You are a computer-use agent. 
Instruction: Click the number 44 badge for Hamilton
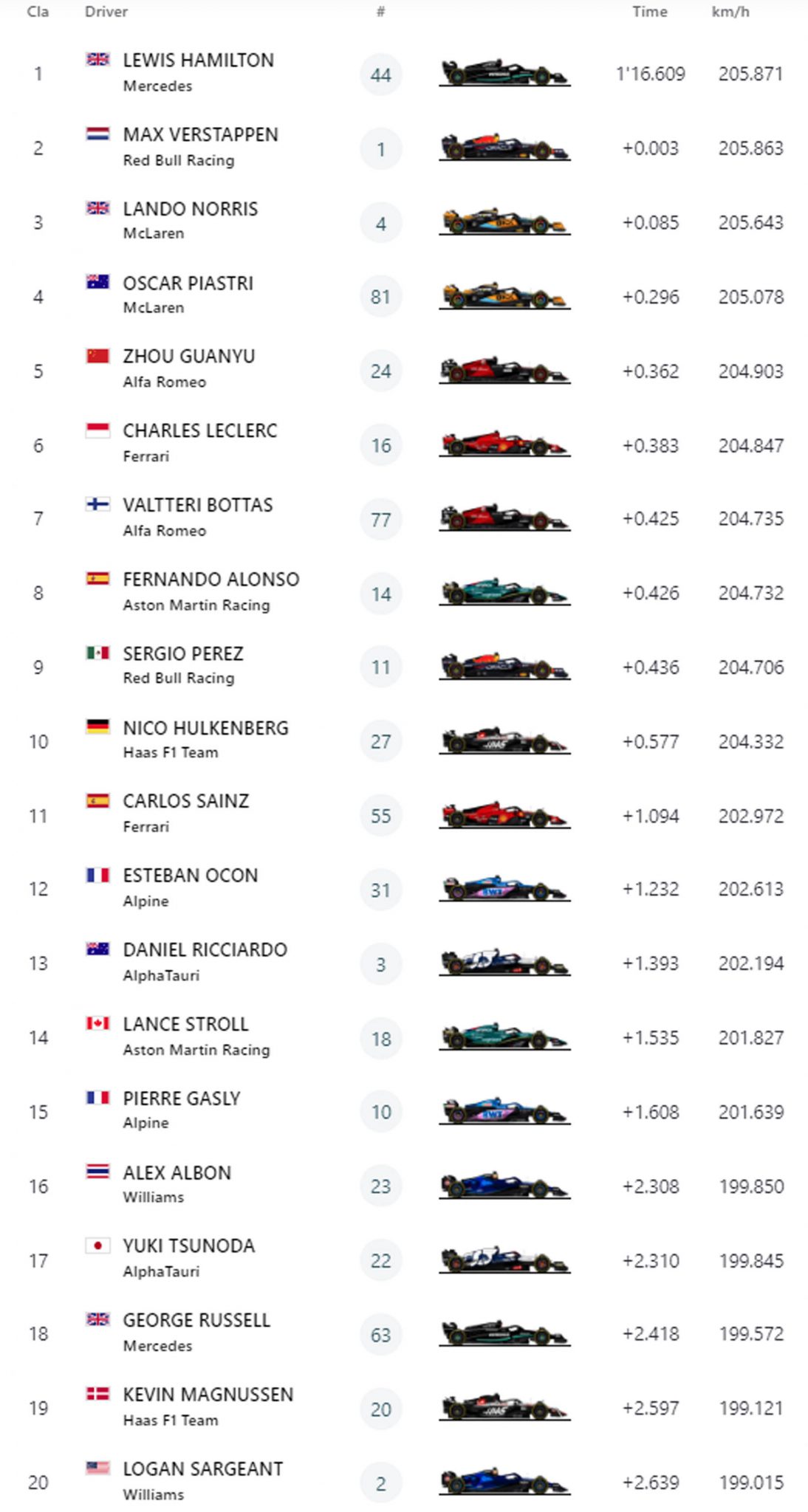(380, 75)
